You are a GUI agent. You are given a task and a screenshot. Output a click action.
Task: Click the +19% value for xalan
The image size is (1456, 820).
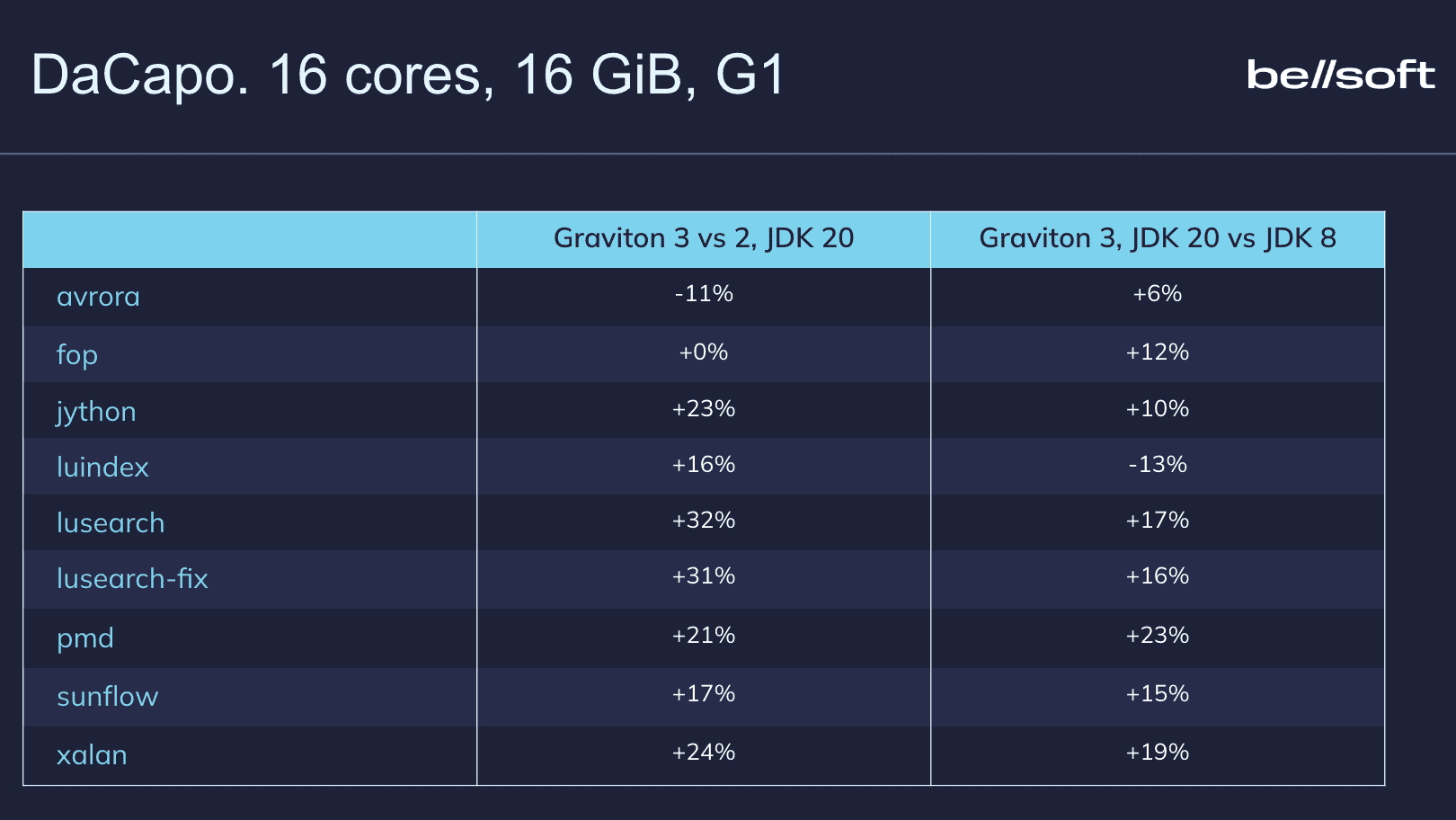(1158, 753)
